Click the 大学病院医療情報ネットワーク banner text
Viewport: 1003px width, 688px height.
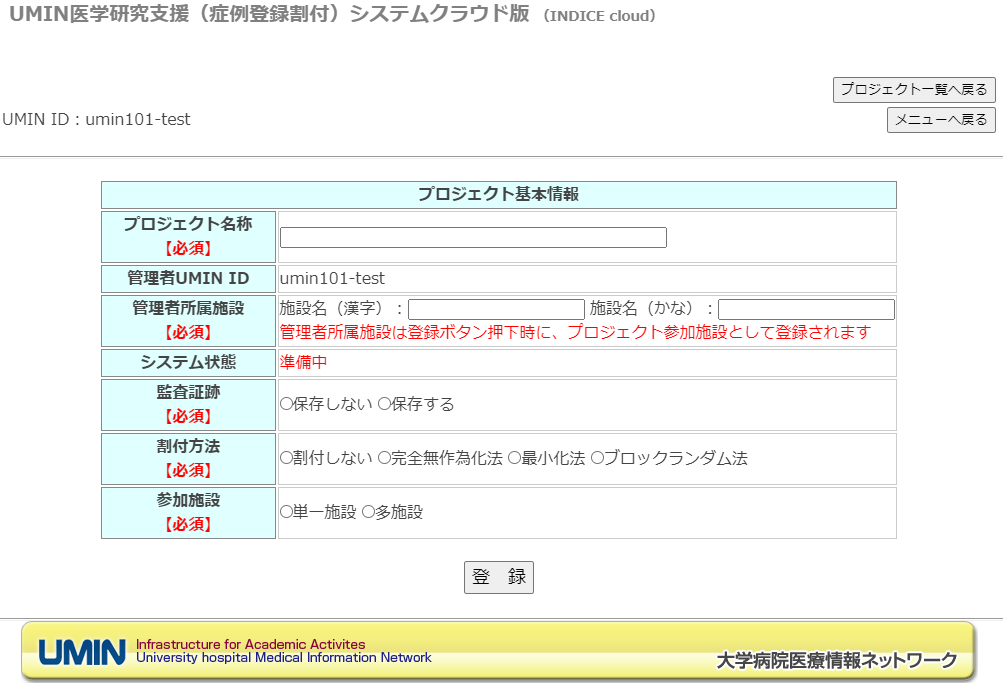tap(836, 660)
